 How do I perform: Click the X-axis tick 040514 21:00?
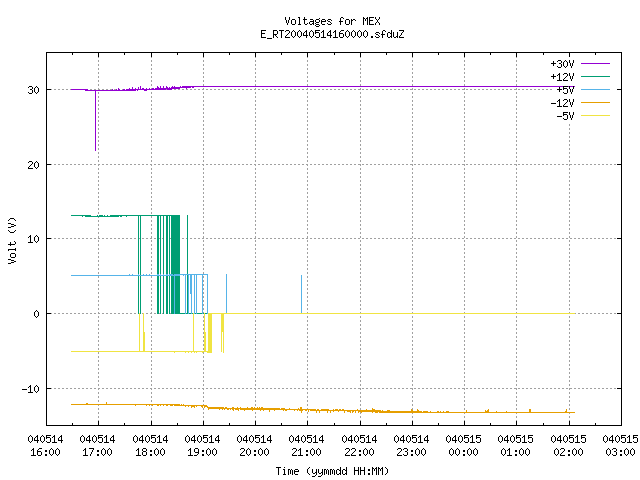[307, 446]
